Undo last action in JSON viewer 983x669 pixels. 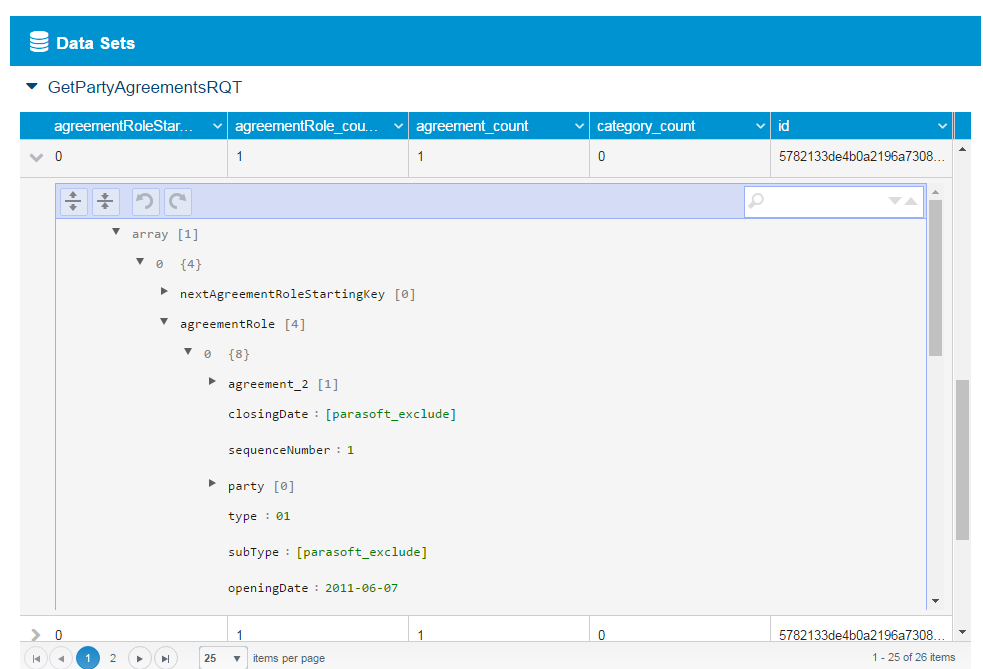click(x=145, y=201)
